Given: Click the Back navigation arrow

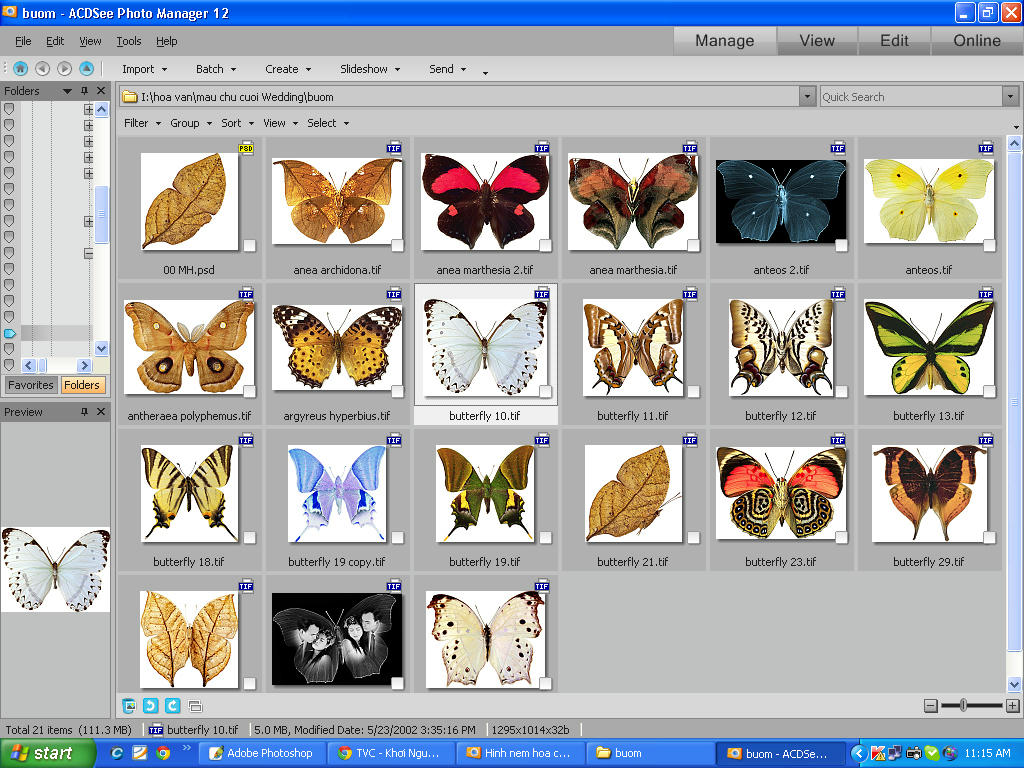Looking at the screenshot, I should 42,68.
